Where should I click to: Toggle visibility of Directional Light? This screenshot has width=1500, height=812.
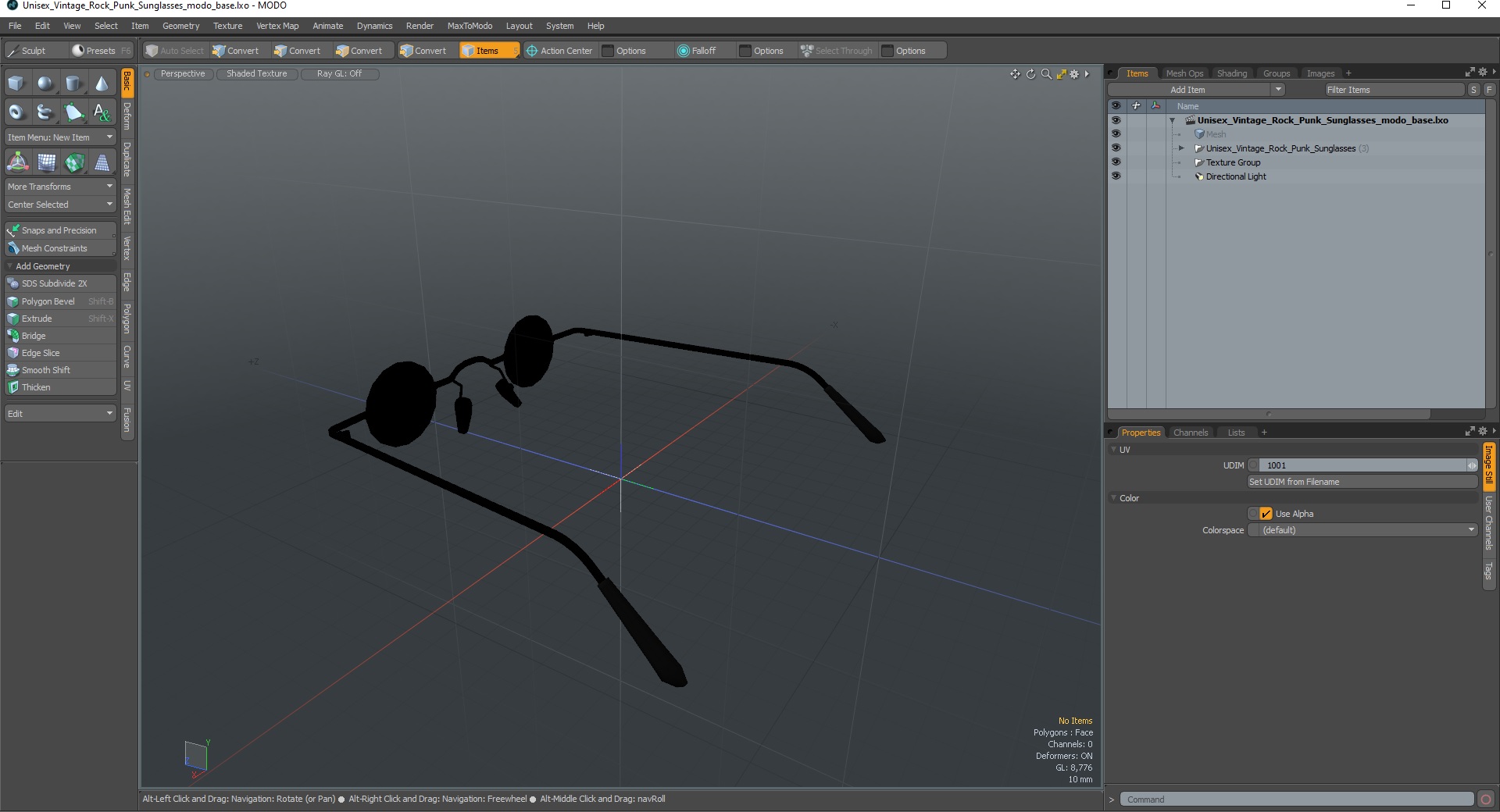pyautogui.click(x=1116, y=176)
